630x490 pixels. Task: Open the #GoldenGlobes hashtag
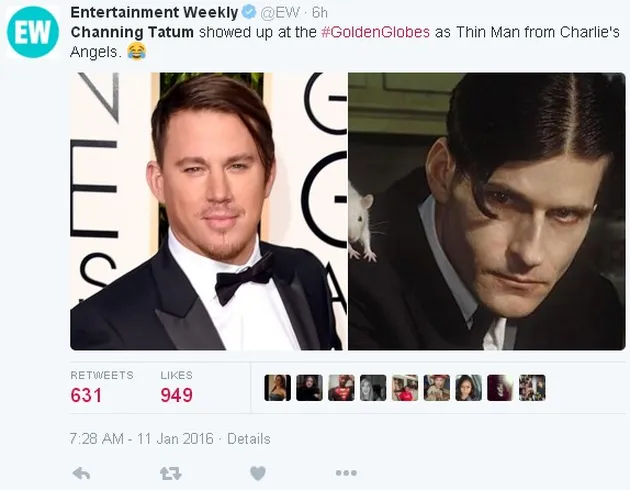[x=376, y=32]
